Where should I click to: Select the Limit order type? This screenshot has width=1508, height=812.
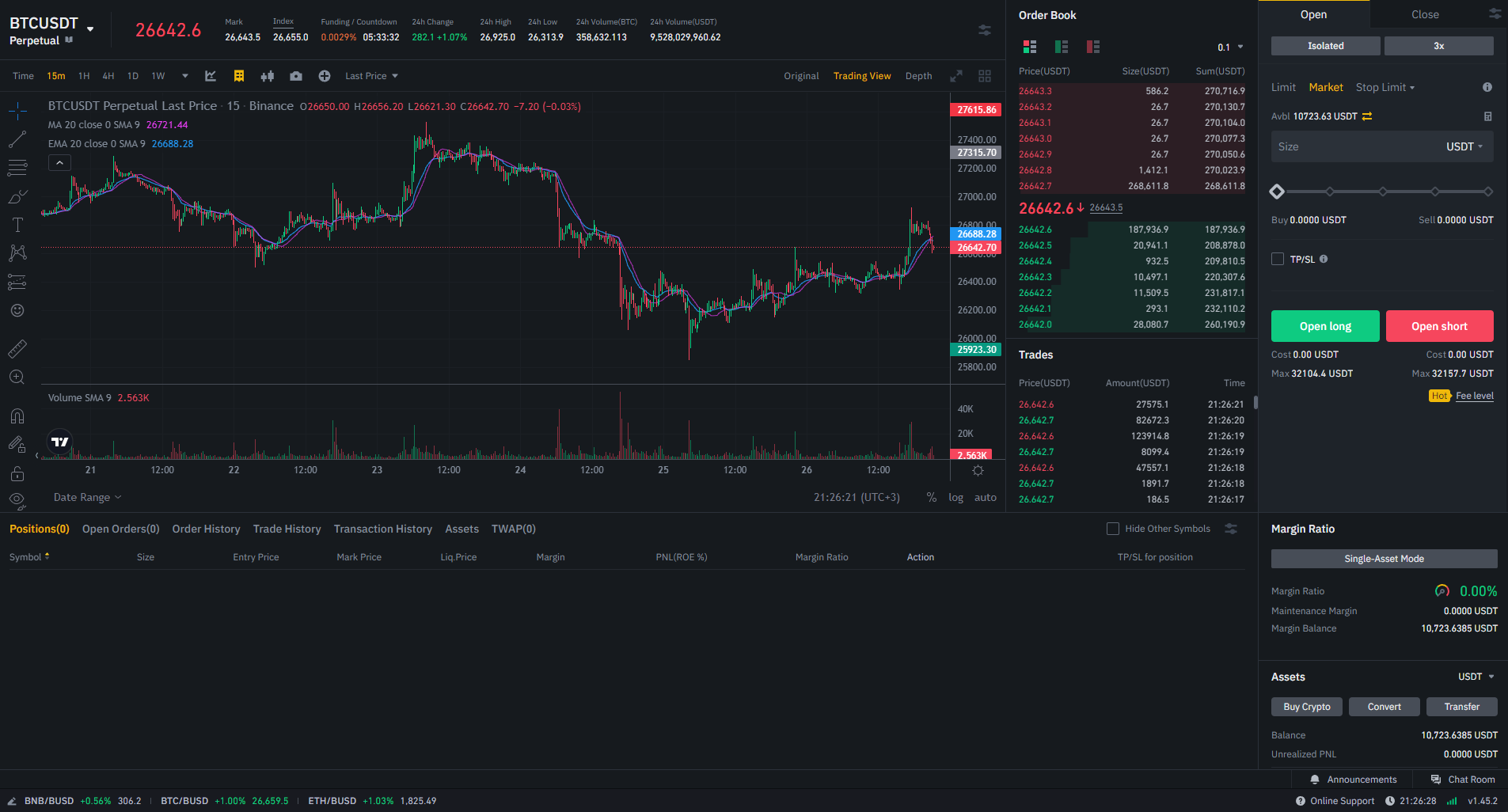point(1283,87)
